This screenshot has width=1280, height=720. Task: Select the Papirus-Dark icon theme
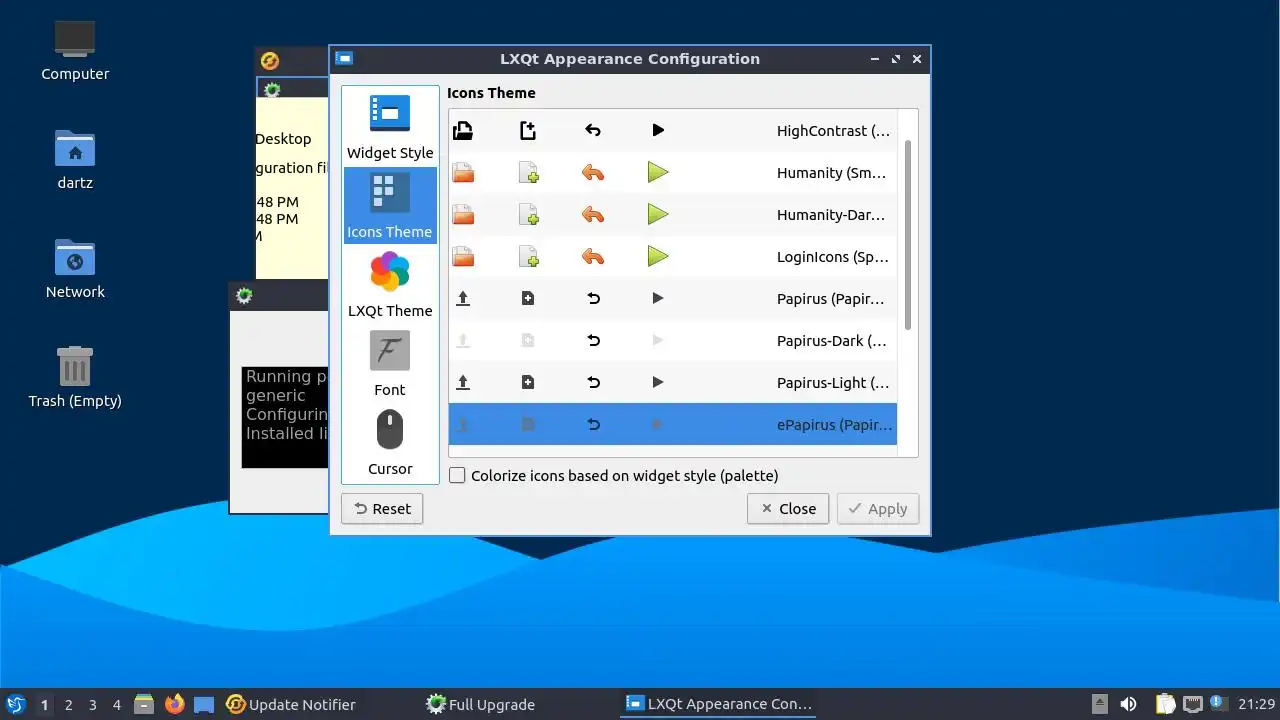673,341
